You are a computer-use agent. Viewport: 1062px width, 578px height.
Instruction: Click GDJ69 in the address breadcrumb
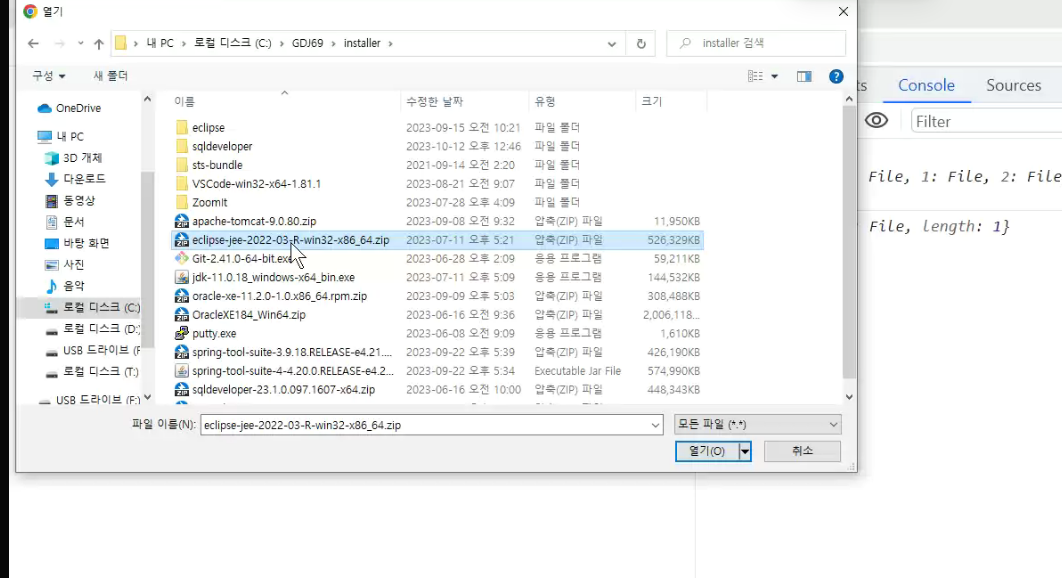307,43
